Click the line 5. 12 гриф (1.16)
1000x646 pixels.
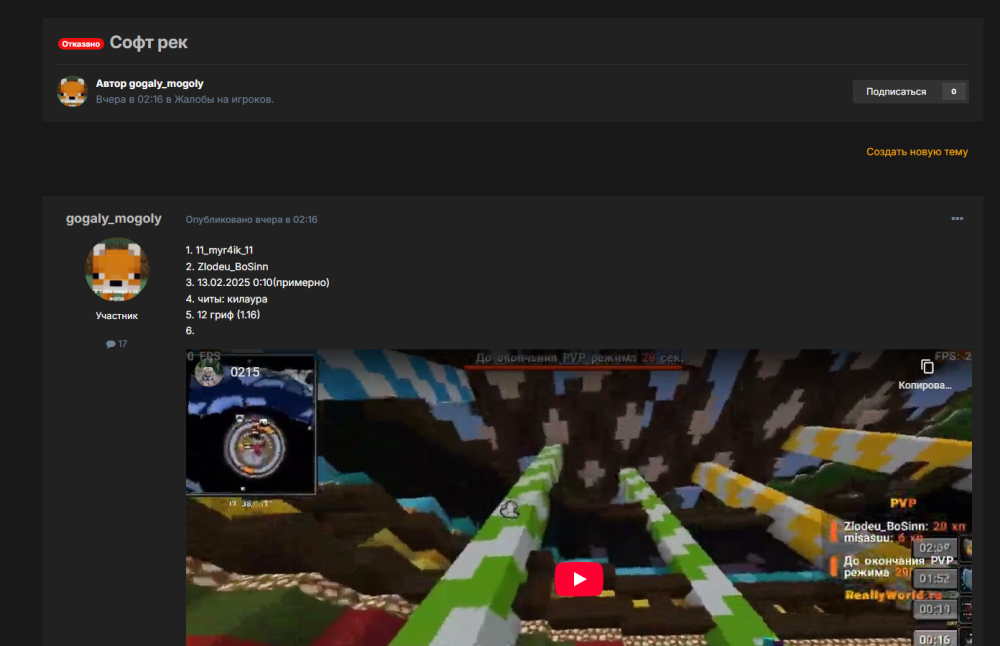(223, 315)
